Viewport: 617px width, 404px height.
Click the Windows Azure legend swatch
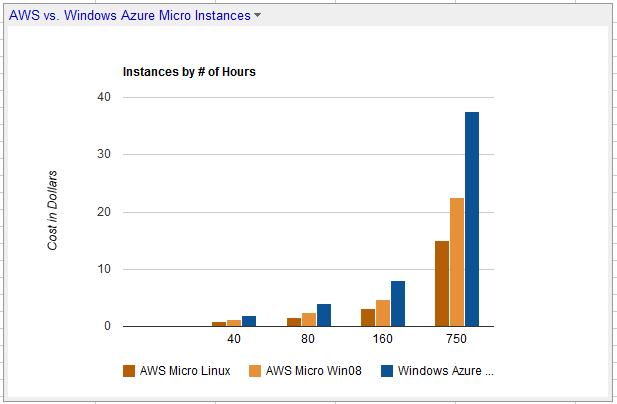pyautogui.click(x=387, y=371)
